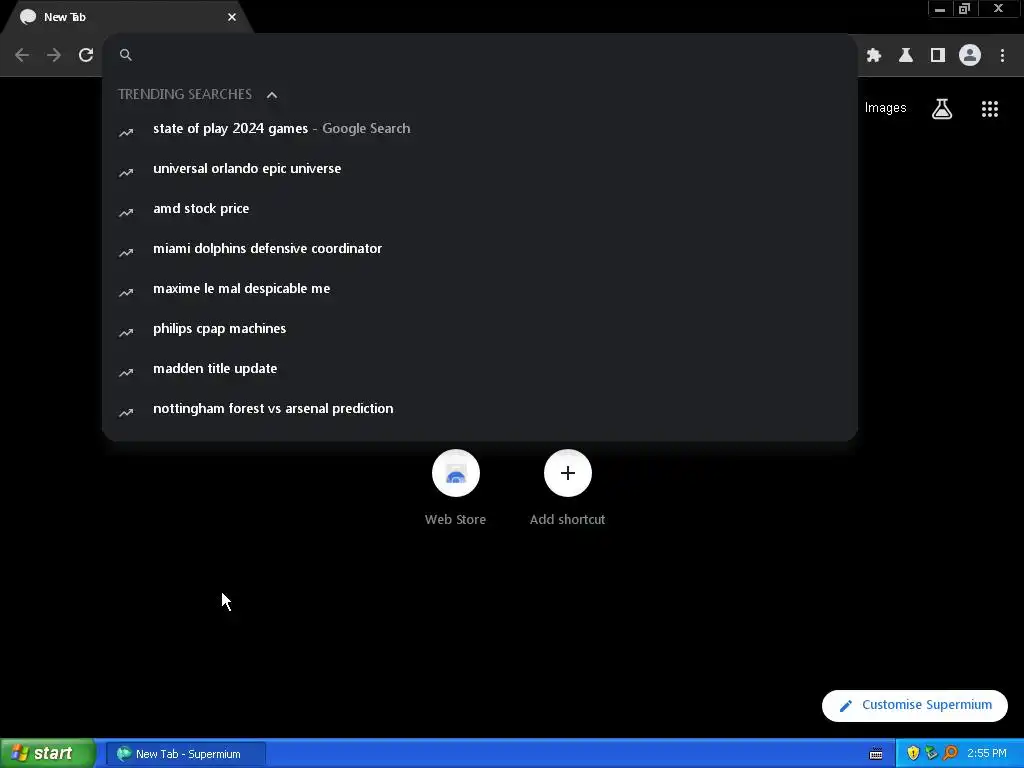
Task: Collapse the Trending Searches section
Action: click(x=272, y=95)
